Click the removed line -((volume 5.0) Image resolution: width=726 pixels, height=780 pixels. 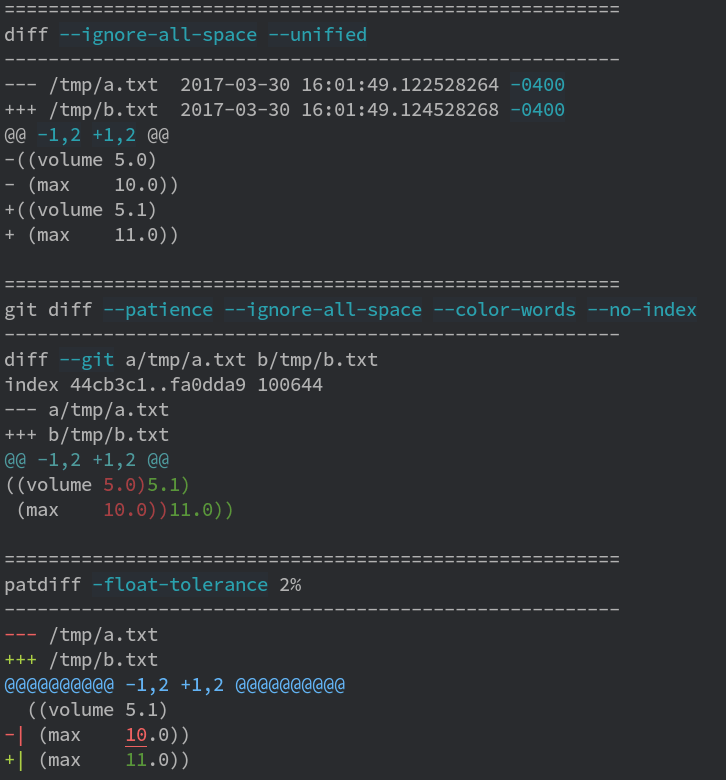click(81, 160)
